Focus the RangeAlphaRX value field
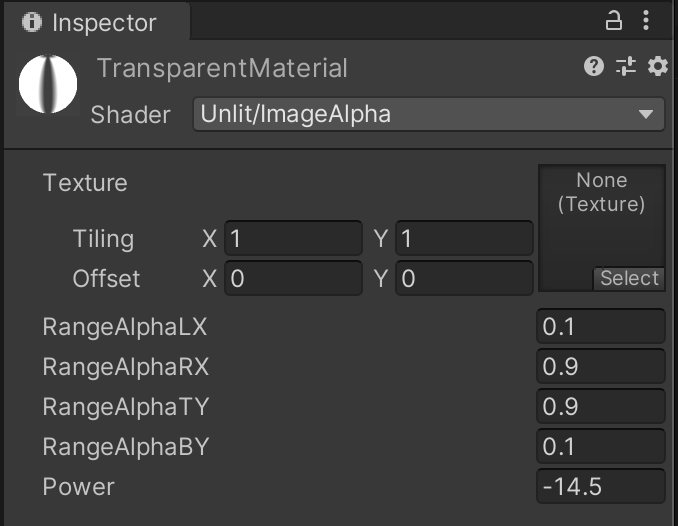 click(600, 367)
